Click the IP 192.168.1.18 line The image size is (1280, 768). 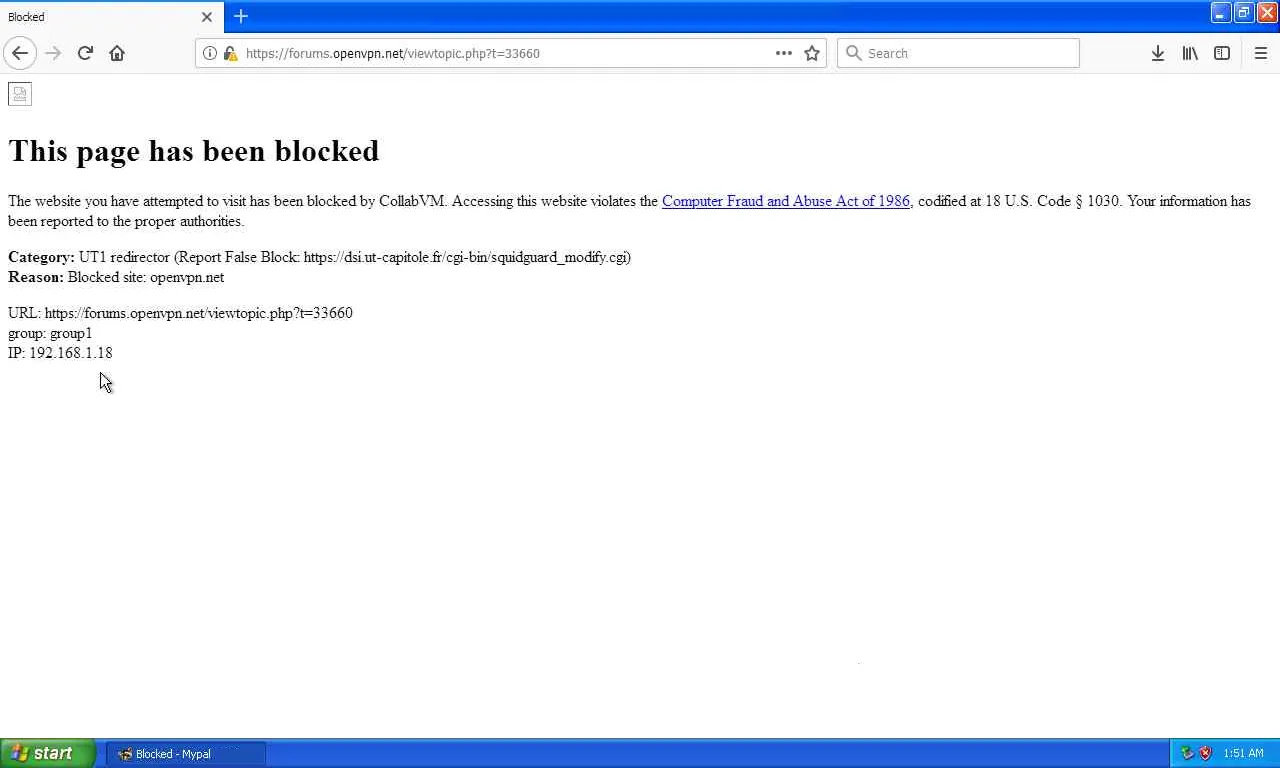pos(60,353)
